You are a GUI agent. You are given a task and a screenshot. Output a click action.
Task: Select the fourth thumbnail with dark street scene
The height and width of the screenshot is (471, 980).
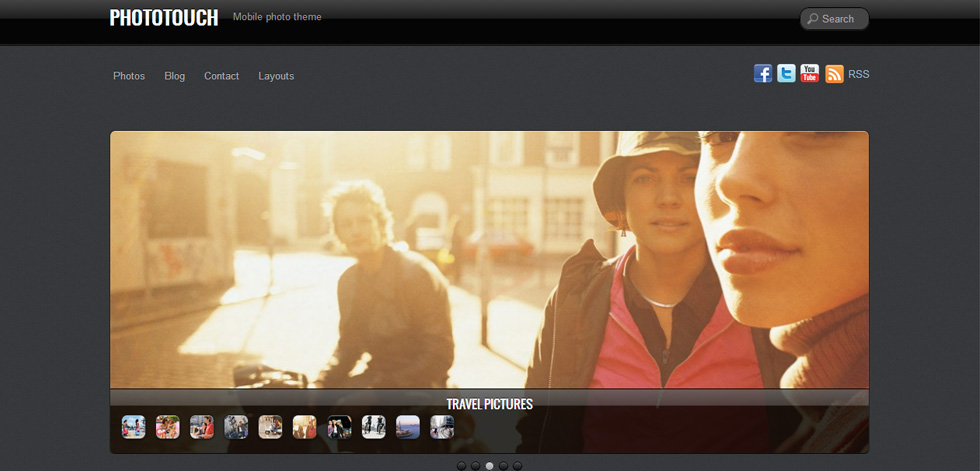click(236, 427)
